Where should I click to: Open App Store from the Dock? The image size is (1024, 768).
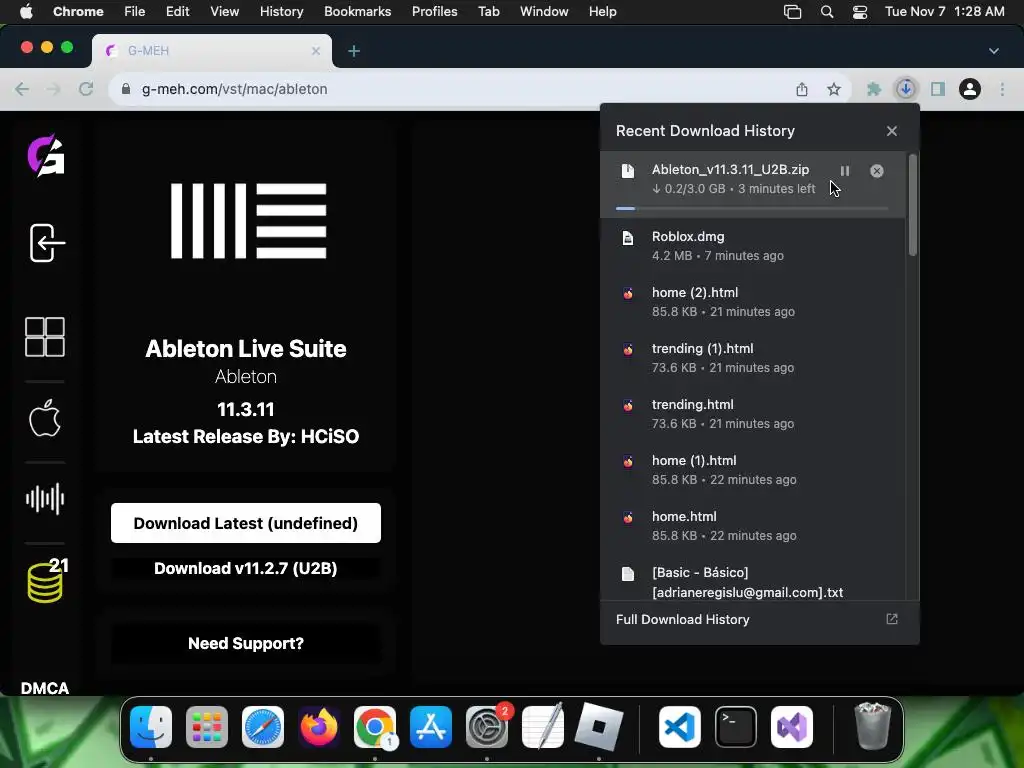pos(431,727)
